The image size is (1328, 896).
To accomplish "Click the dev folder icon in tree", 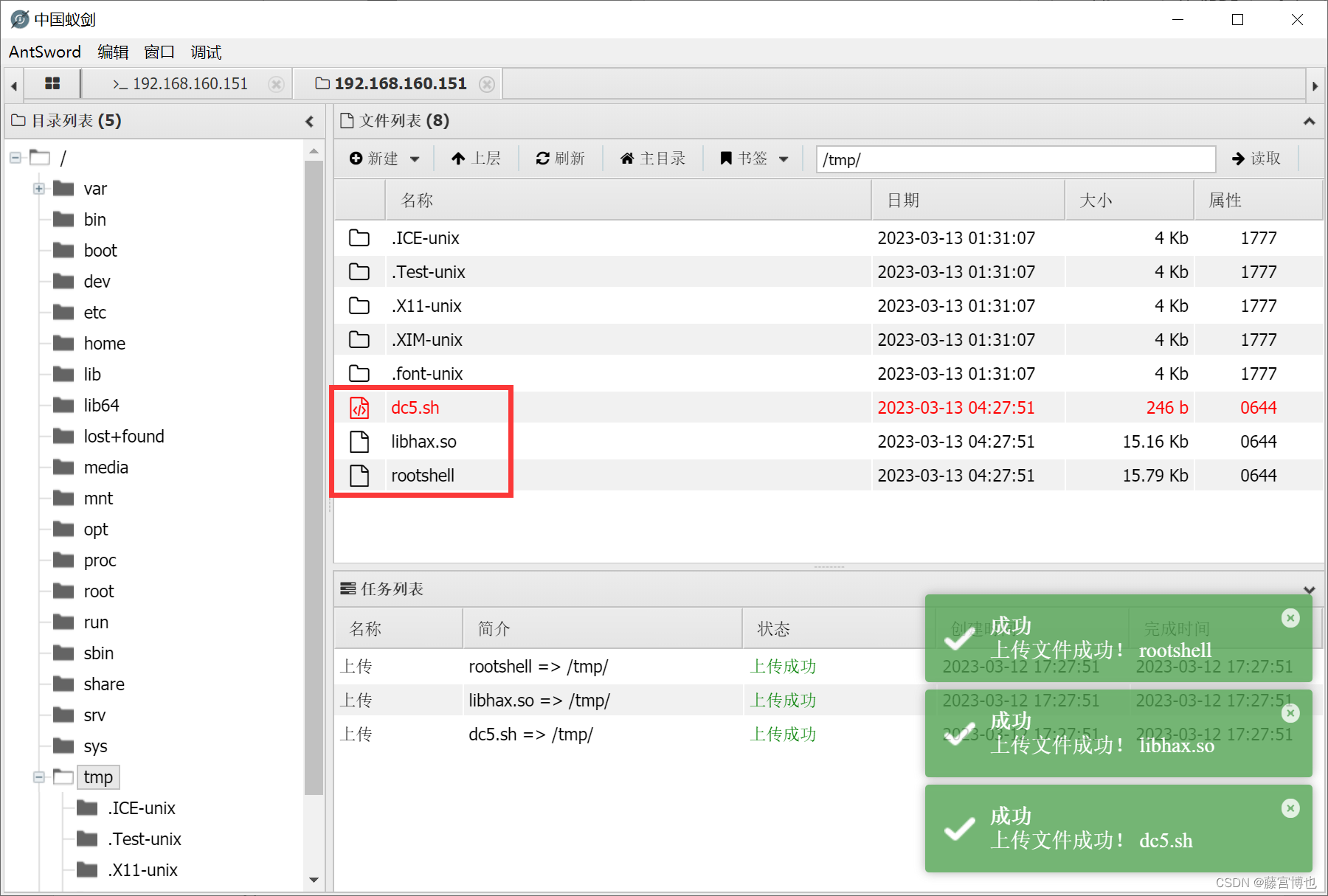I will (x=64, y=281).
